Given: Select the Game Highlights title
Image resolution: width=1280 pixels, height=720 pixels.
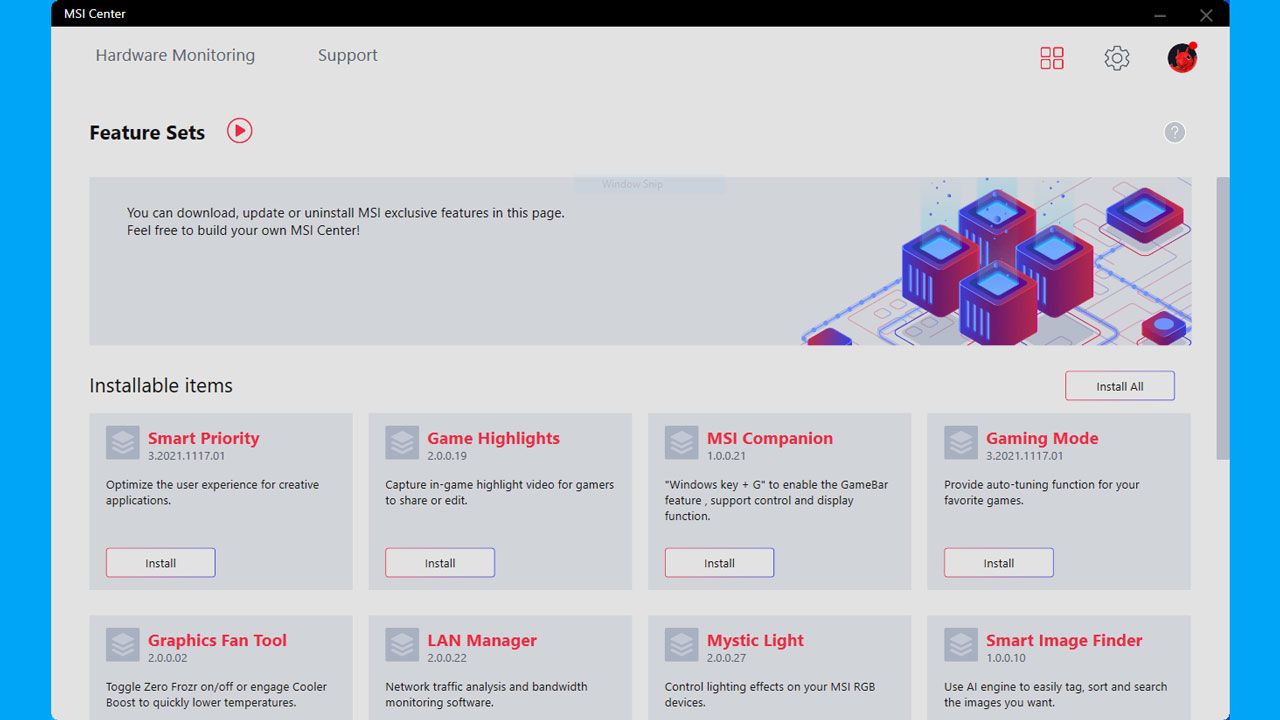Looking at the screenshot, I should (x=493, y=438).
